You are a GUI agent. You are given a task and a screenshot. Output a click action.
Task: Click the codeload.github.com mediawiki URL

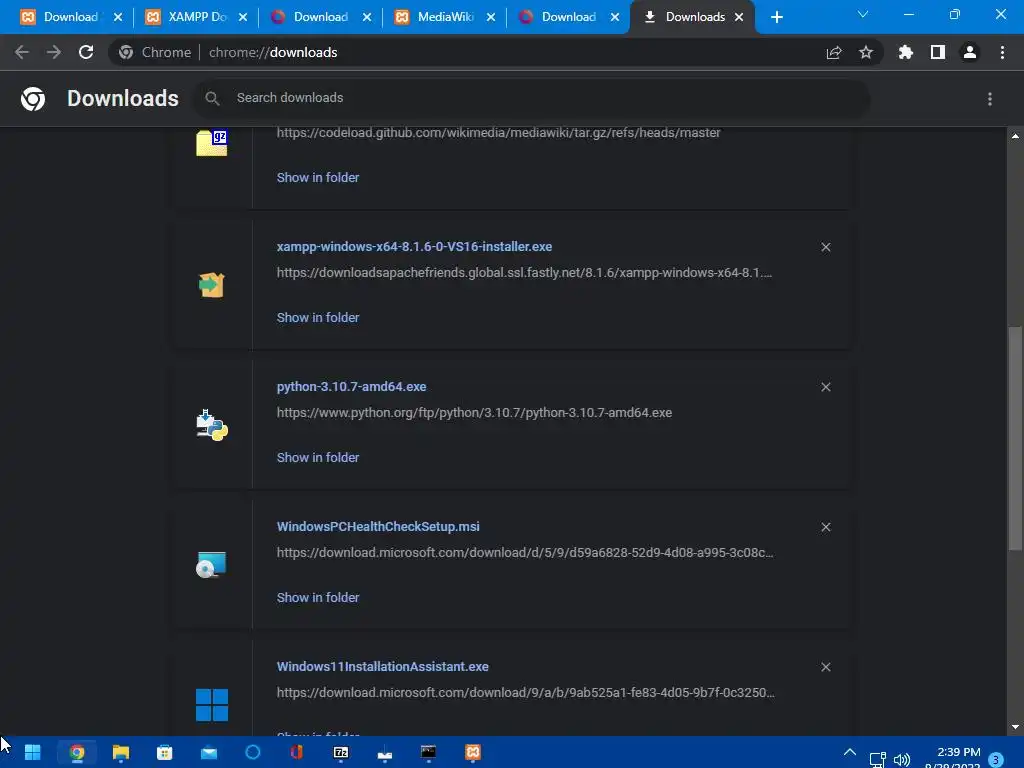[x=498, y=133]
